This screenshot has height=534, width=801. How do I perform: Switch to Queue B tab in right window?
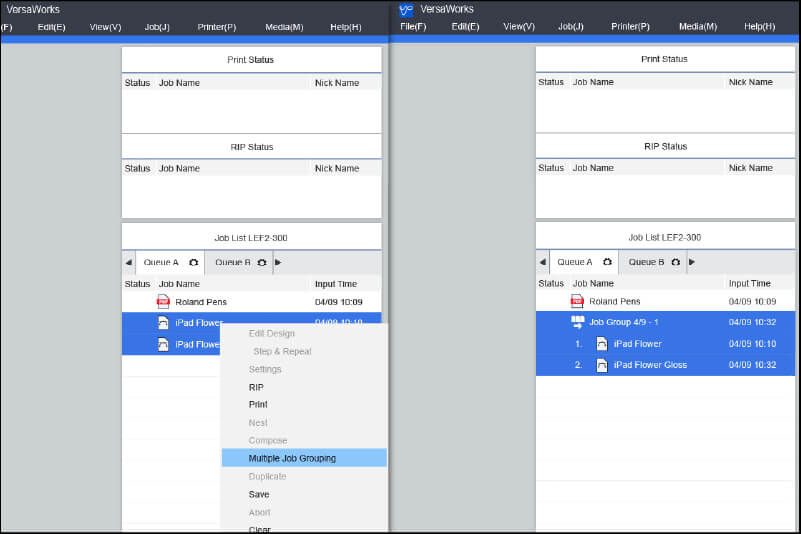point(646,262)
